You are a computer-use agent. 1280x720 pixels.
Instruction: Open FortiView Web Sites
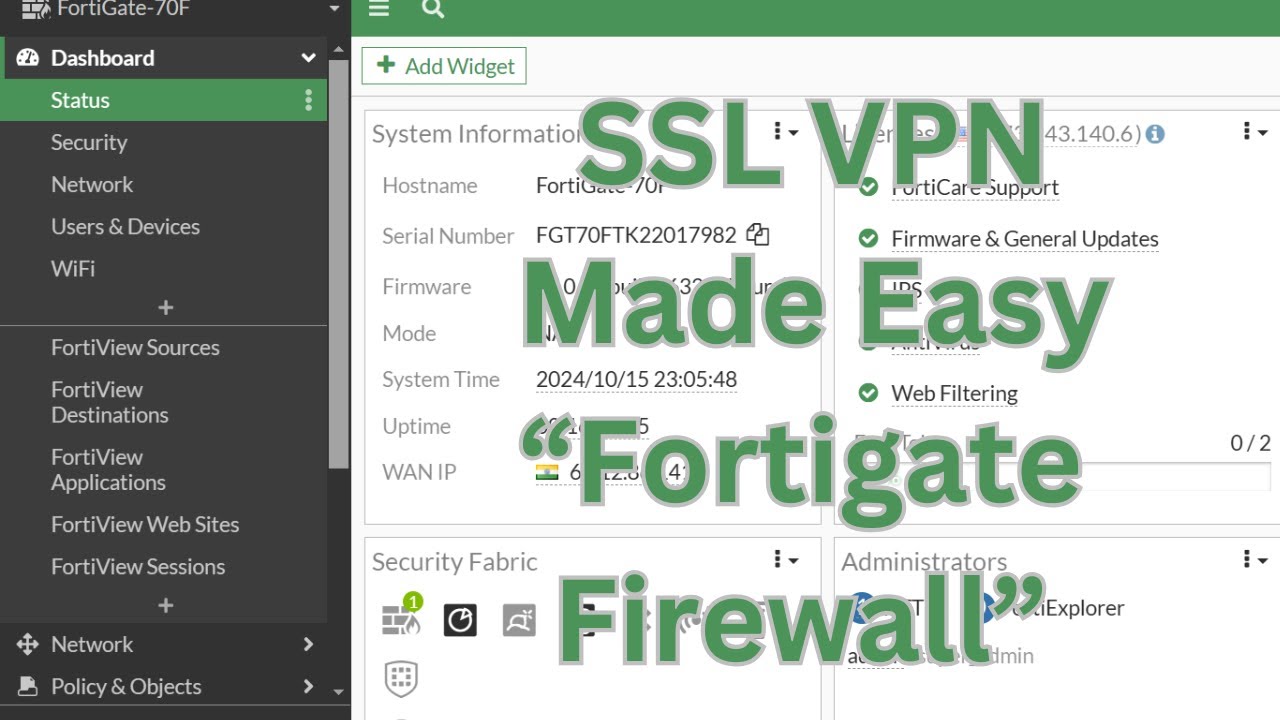pos(145,524)
